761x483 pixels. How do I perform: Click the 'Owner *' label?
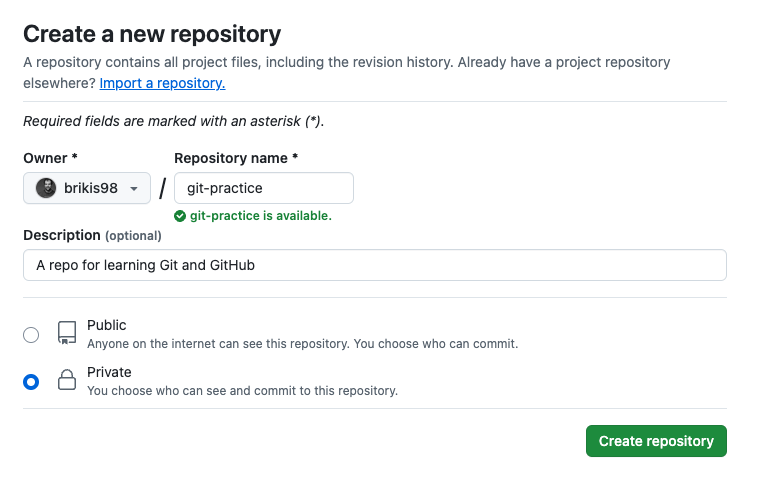click(50, 158)
